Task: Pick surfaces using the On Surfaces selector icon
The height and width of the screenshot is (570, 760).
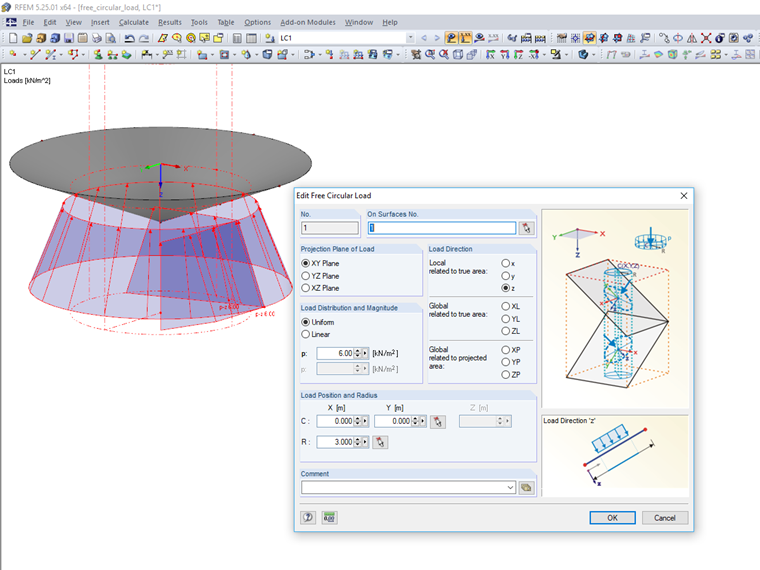Action: [x=526, y=228]
